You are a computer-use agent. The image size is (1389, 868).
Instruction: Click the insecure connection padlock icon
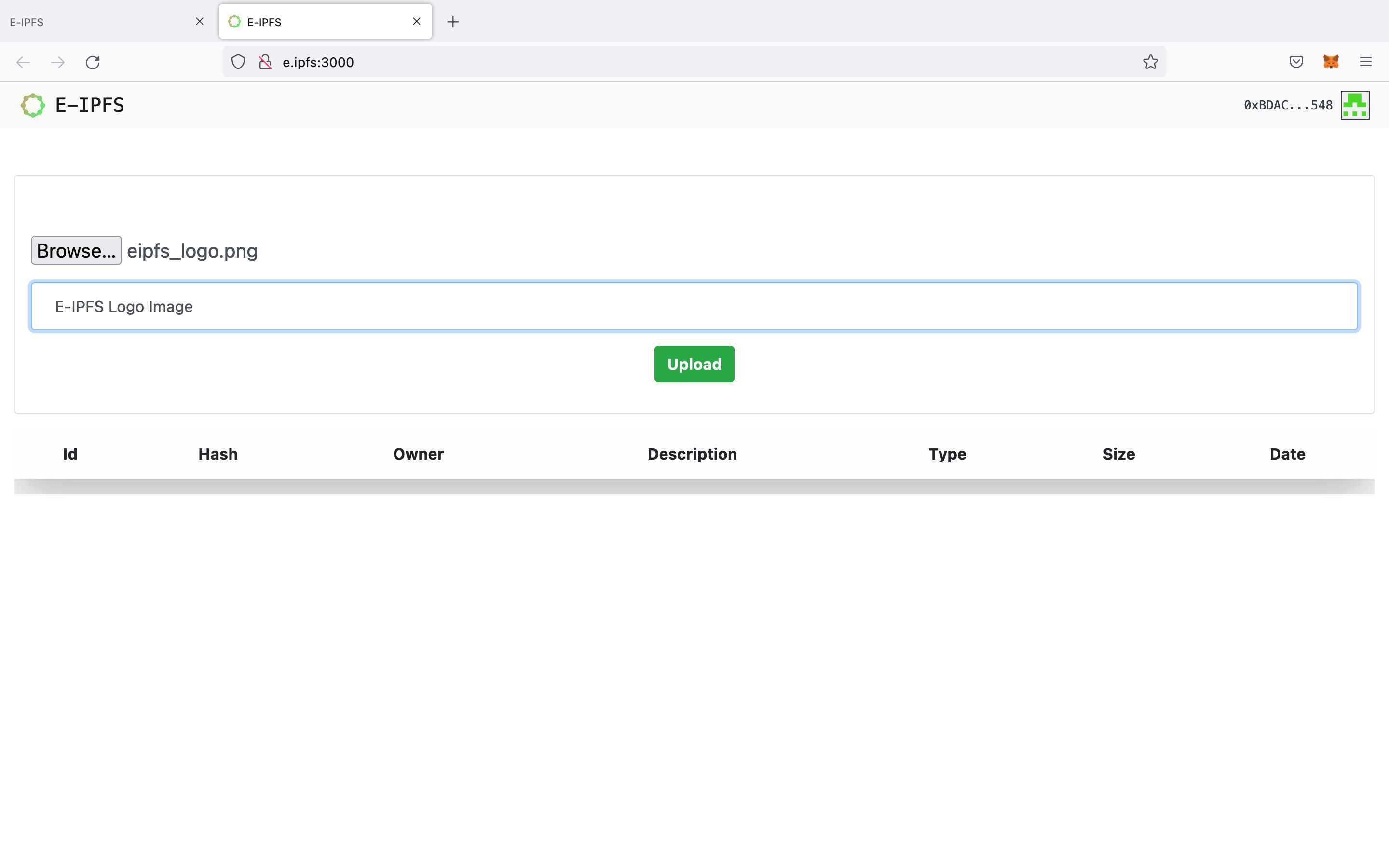(265, 62)
